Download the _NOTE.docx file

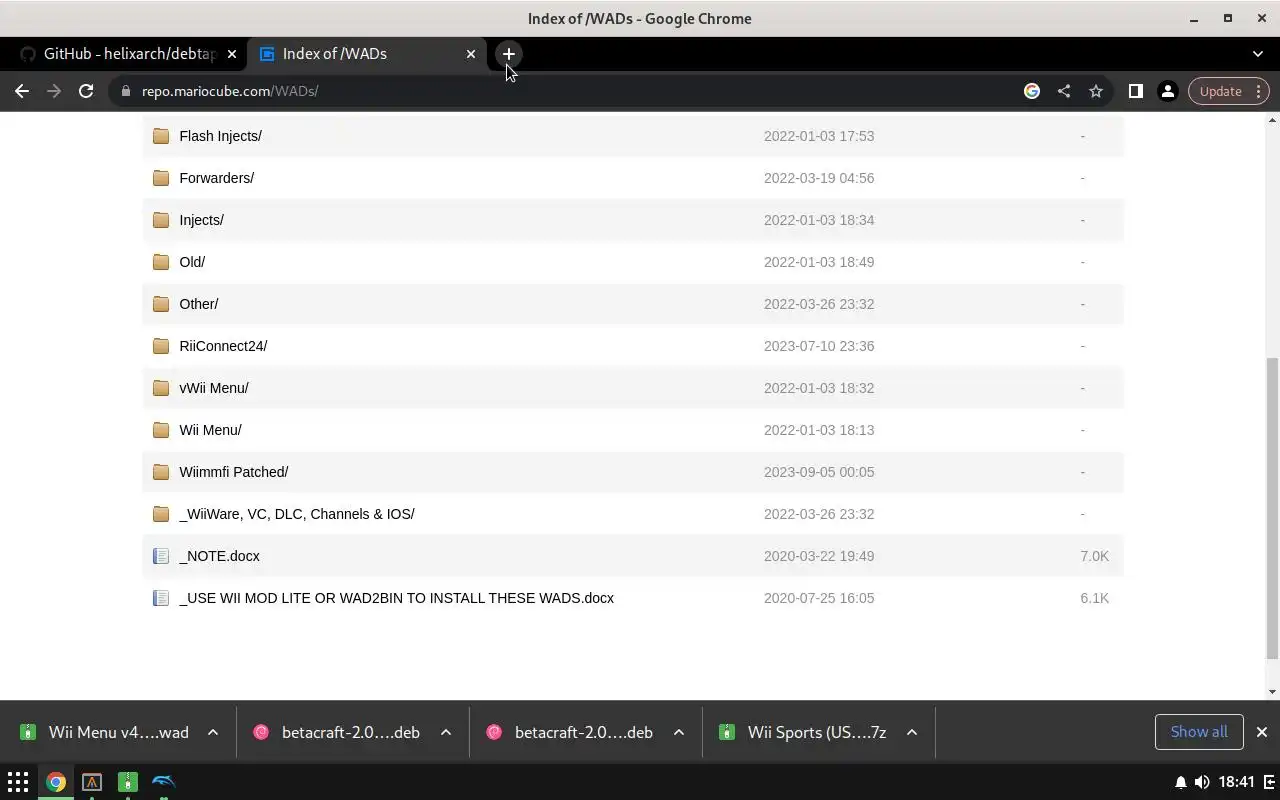(x=219, y=556)
